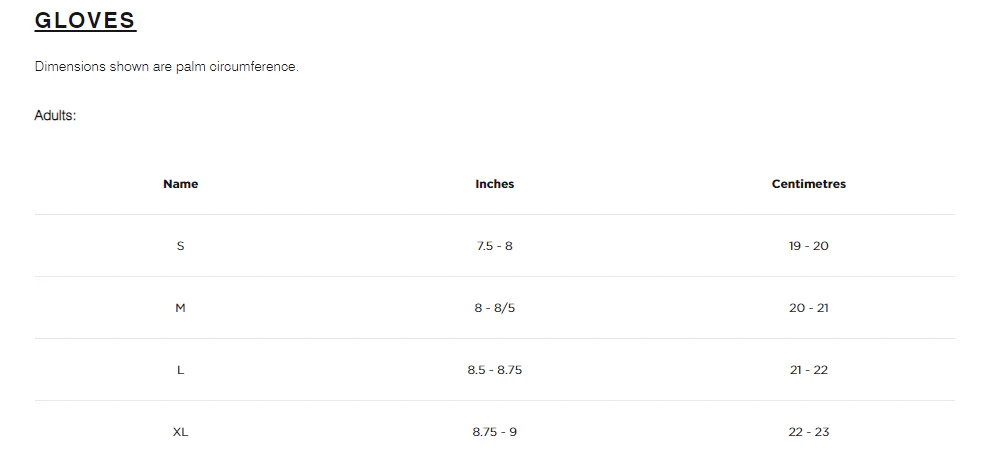Click the '8.75 - 9' inches cell
Image resolution: width=1007 pixels, height=476 pixels.
point(495,432)
